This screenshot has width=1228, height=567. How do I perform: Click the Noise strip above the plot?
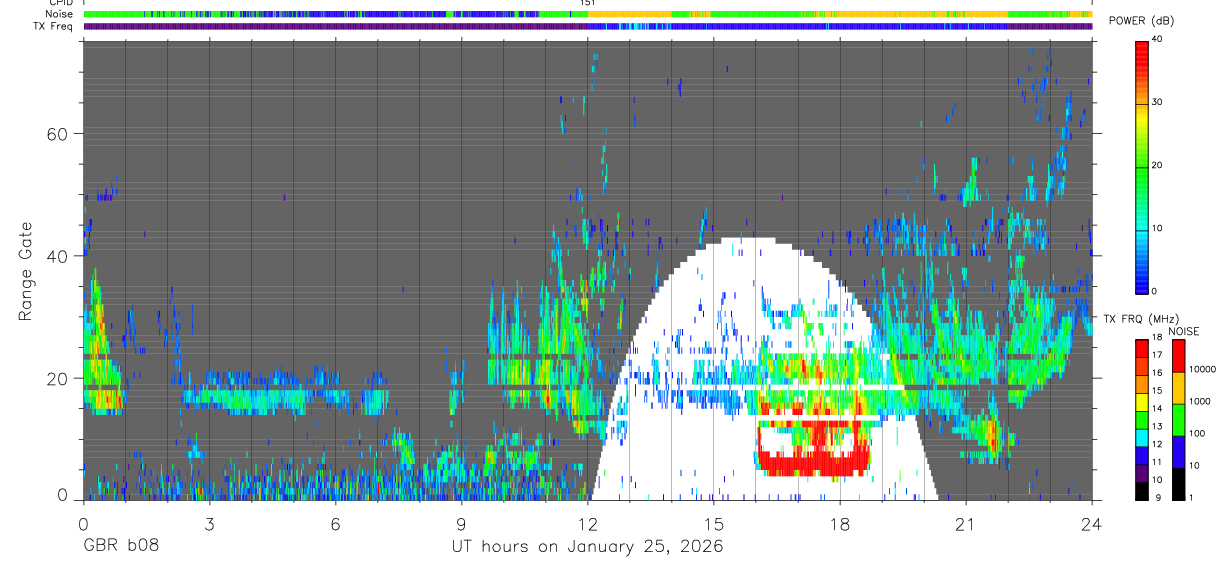588,14
